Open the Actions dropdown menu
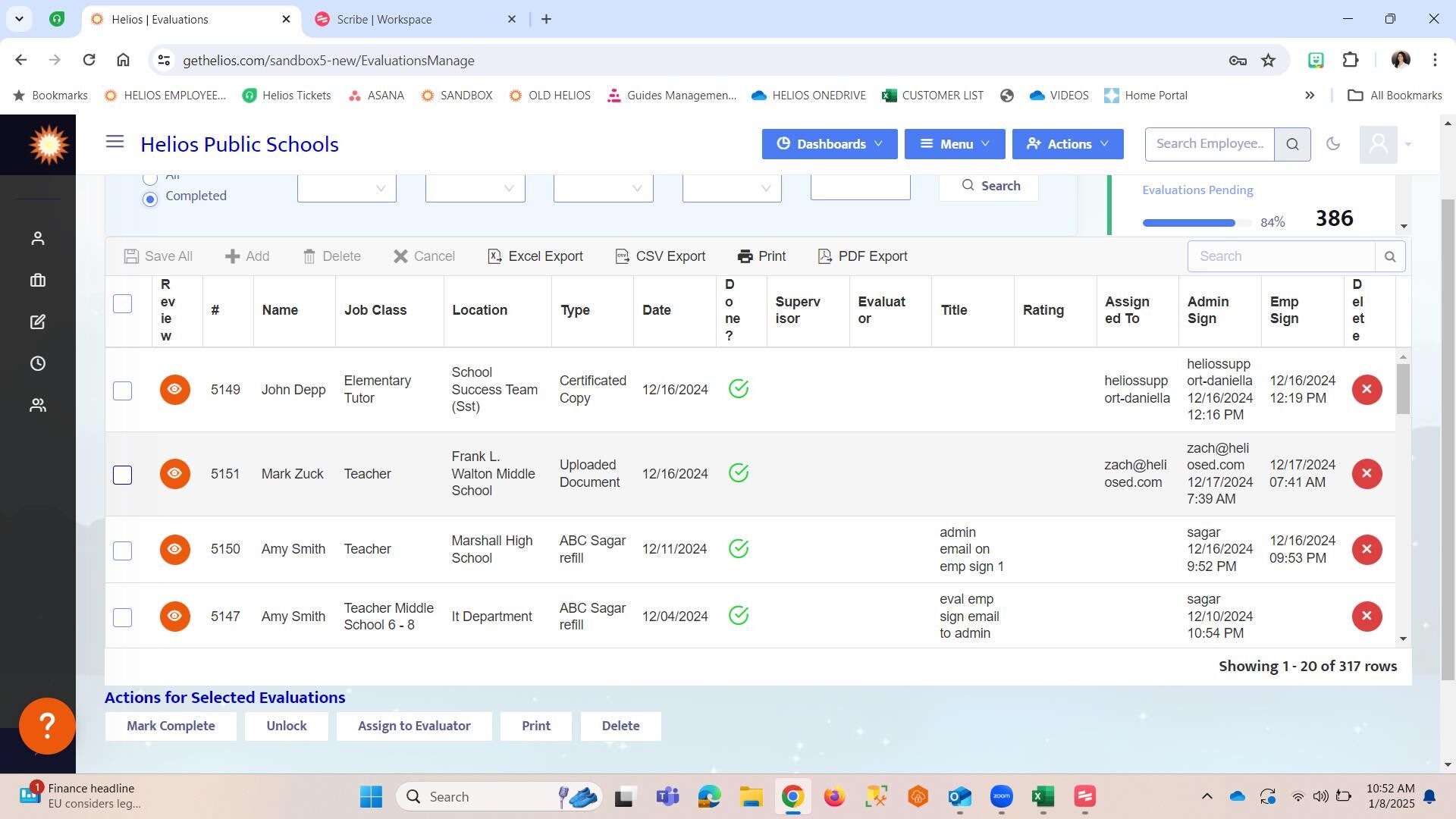1456x819 pixels. pos(1068,144)
